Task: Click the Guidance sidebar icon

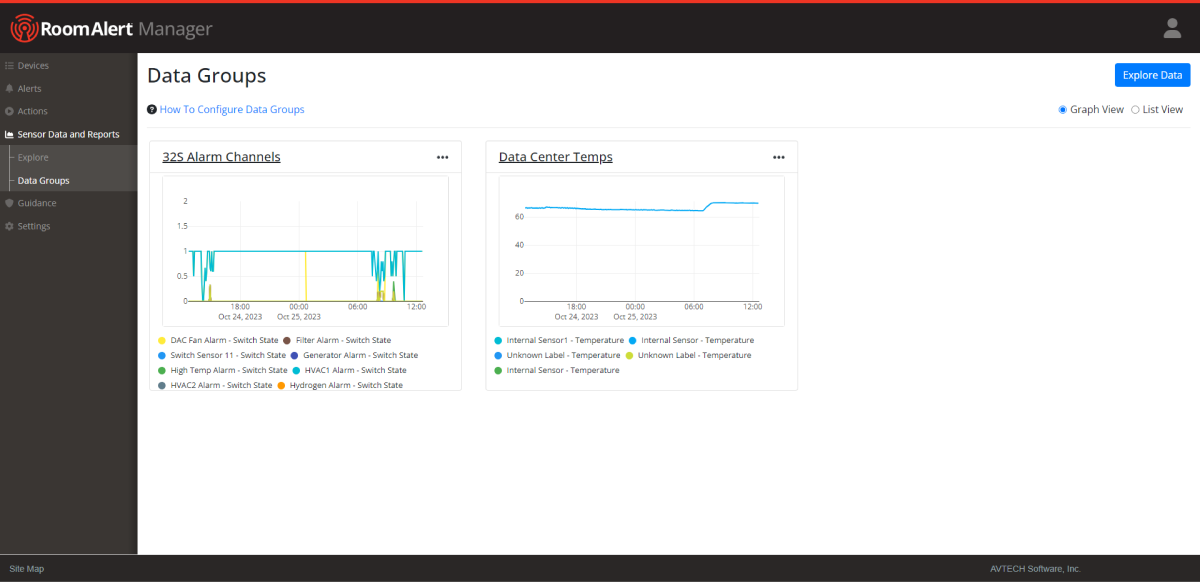Action: tap(10, 203)
